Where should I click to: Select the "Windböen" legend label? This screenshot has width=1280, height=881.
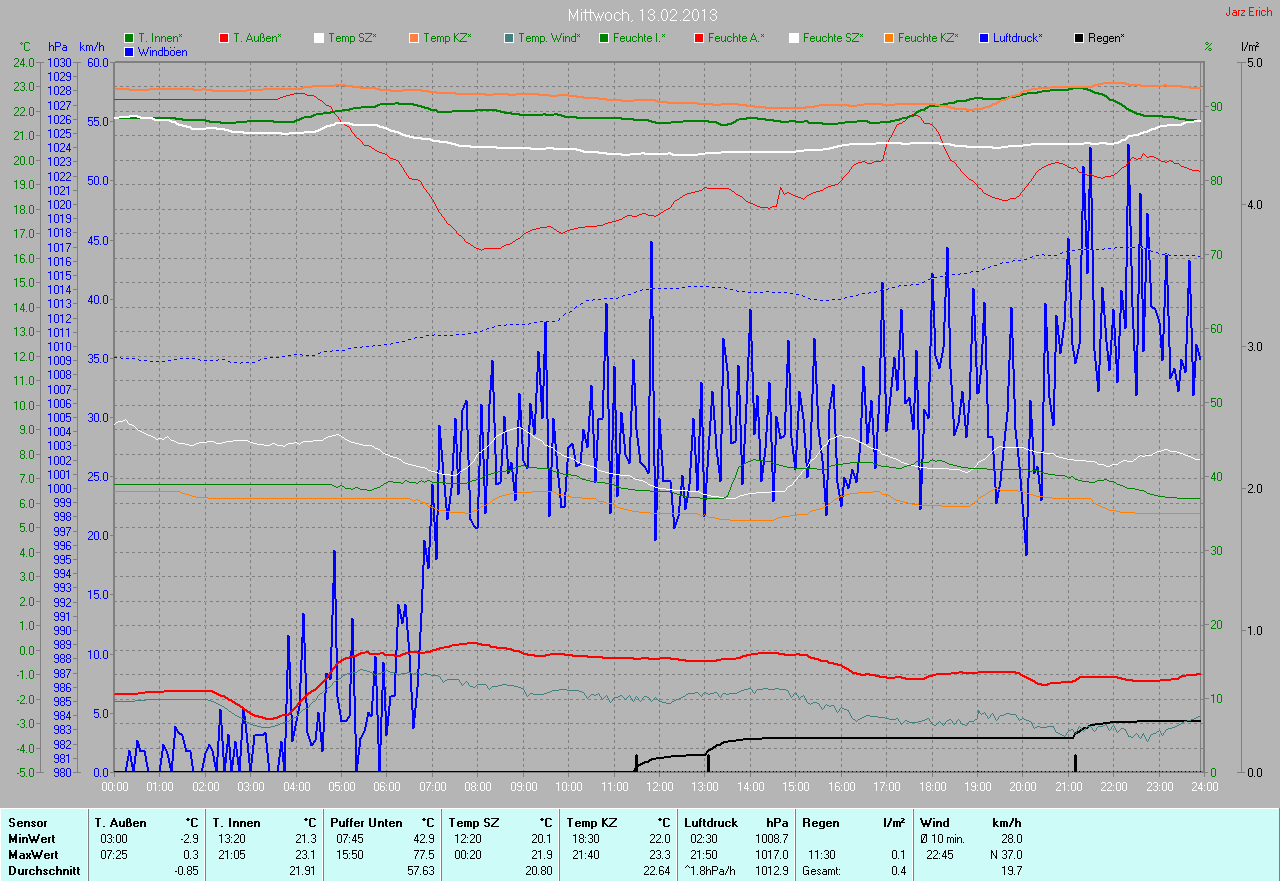click(162, 51)
